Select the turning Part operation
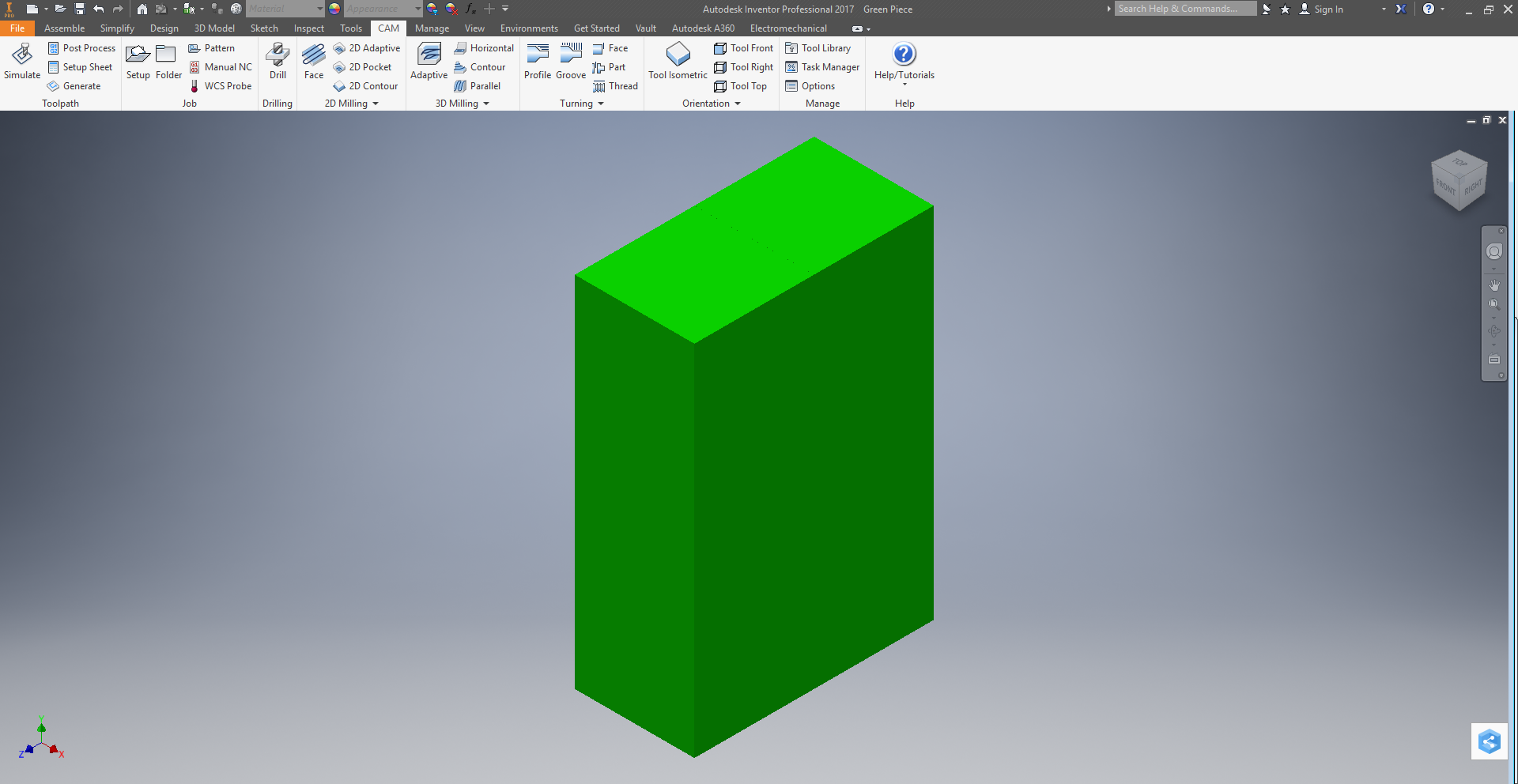The width and height of the screenshot is (1518, 784). [x=609, y=67]
